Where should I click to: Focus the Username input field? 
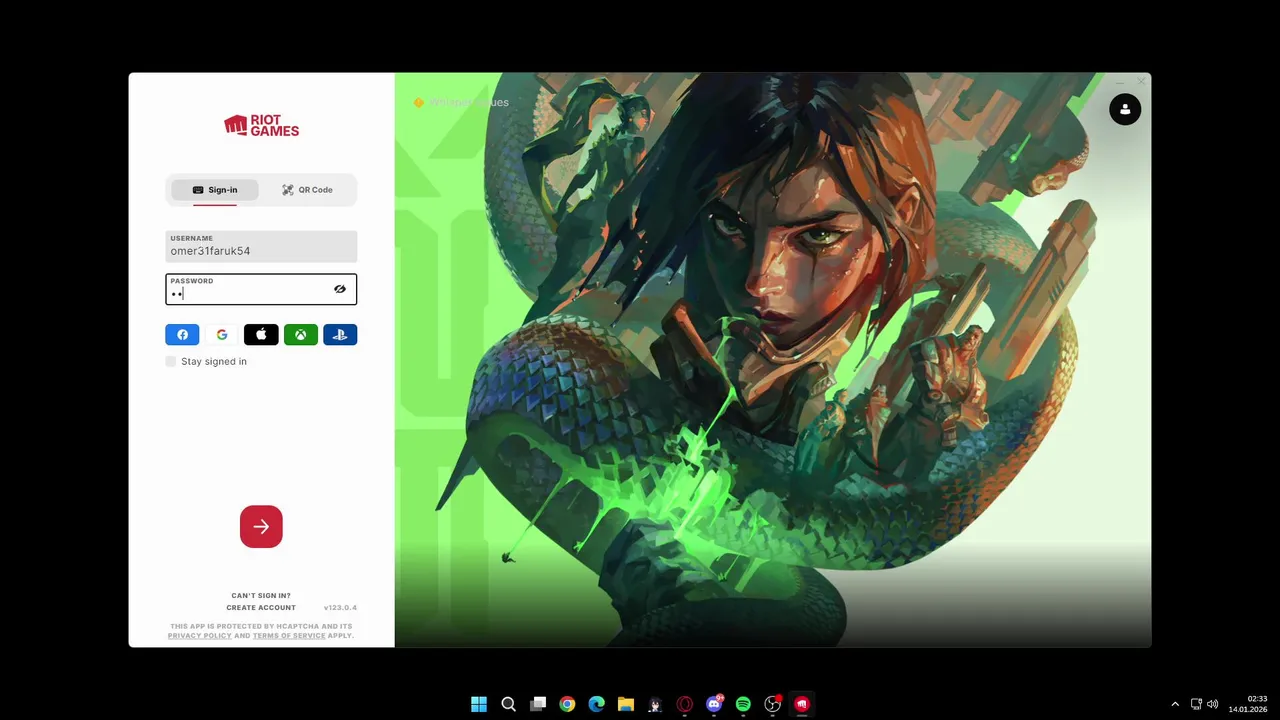pyautogui.click(x=261, y=247)
